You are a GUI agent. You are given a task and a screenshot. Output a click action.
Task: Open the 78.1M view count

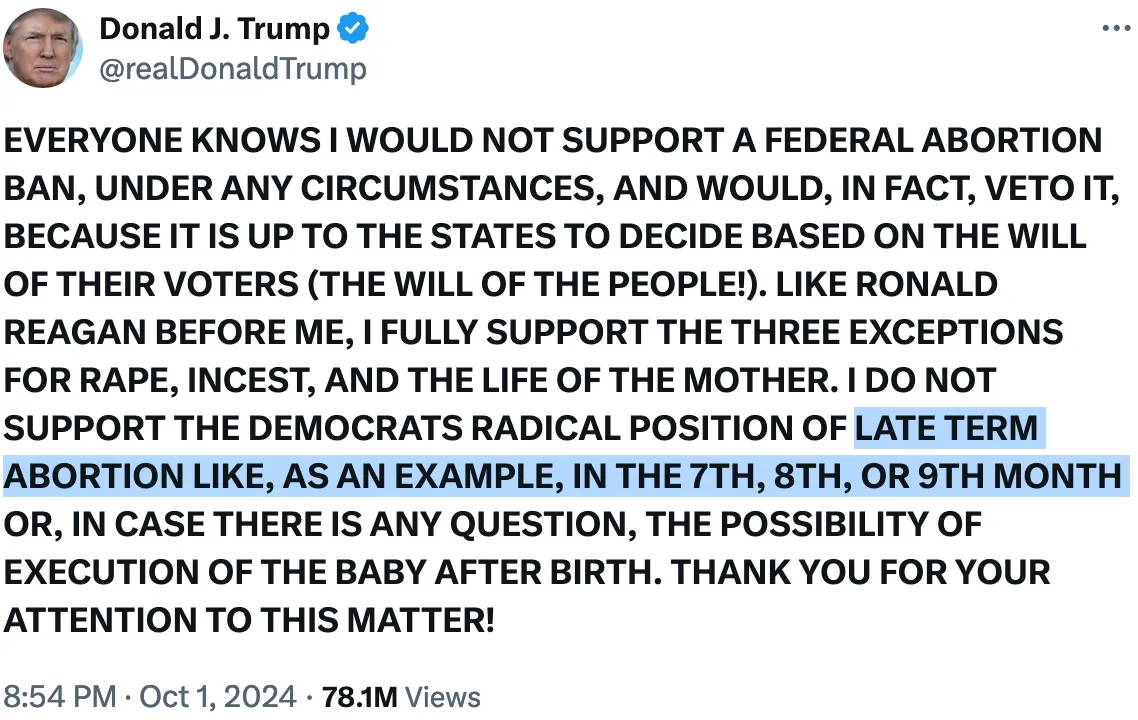(x=362, y=696)
